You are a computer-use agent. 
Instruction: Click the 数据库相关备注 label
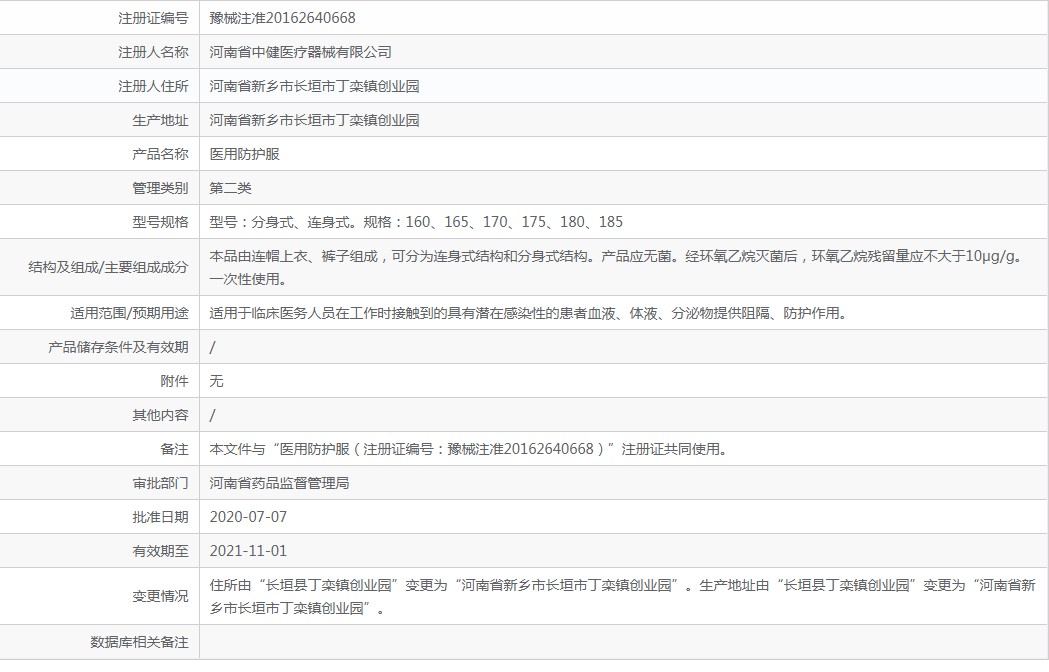[x=139, y=643]
